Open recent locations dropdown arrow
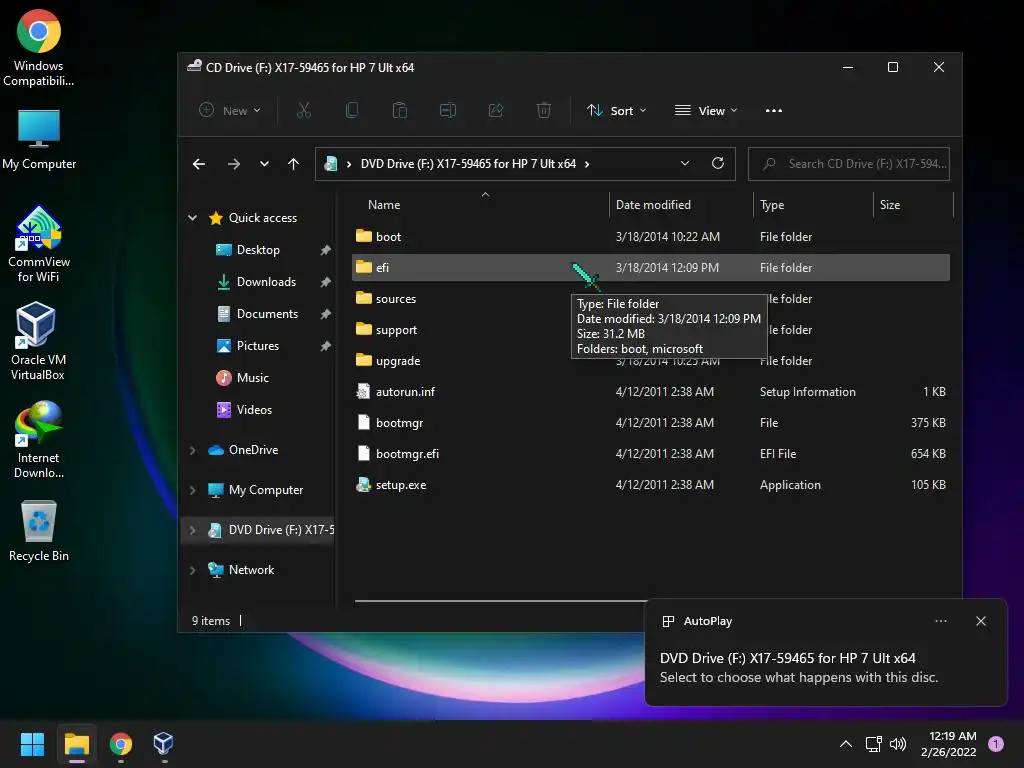 tap(264, 164)
